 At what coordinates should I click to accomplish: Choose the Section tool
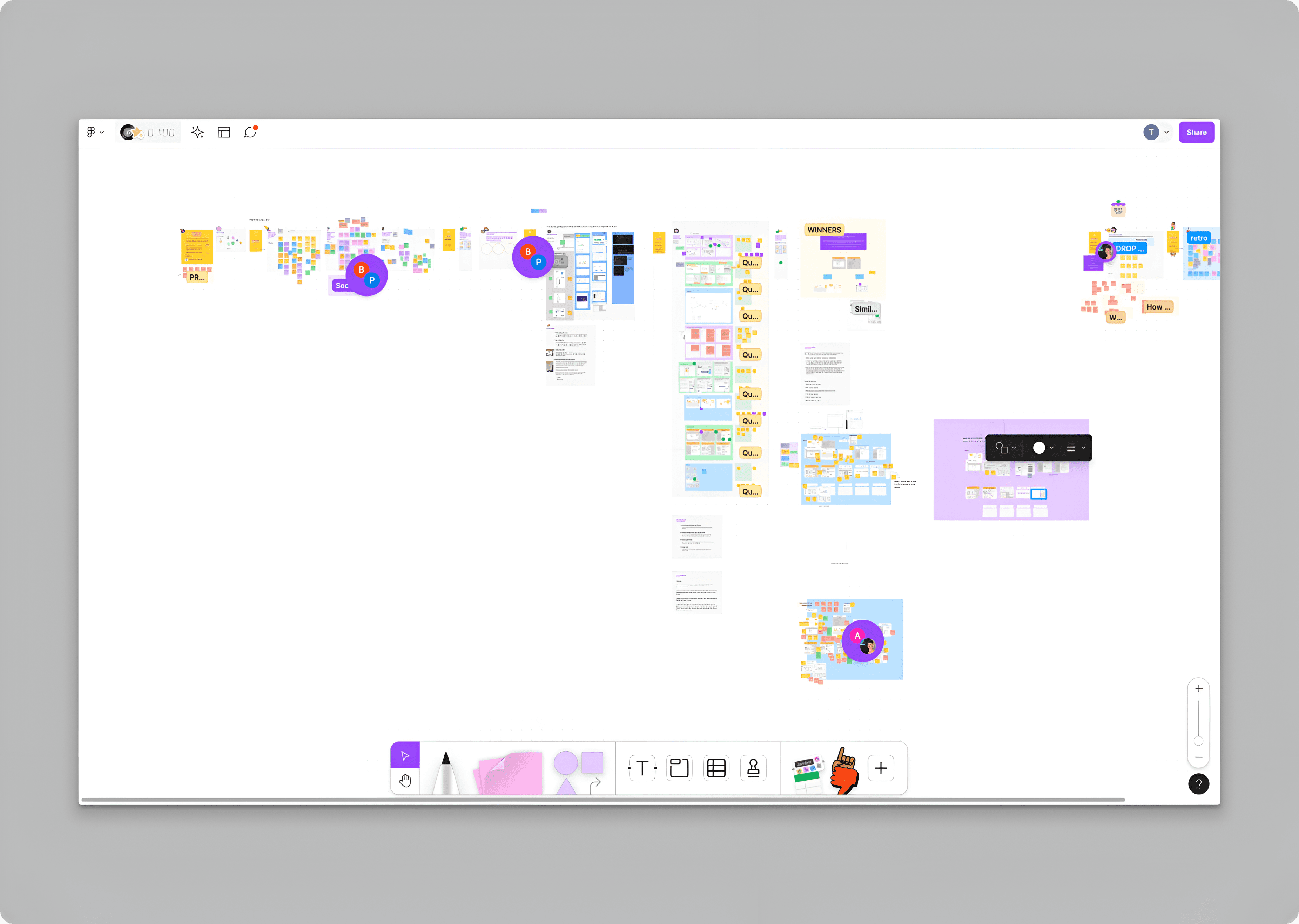679,768
